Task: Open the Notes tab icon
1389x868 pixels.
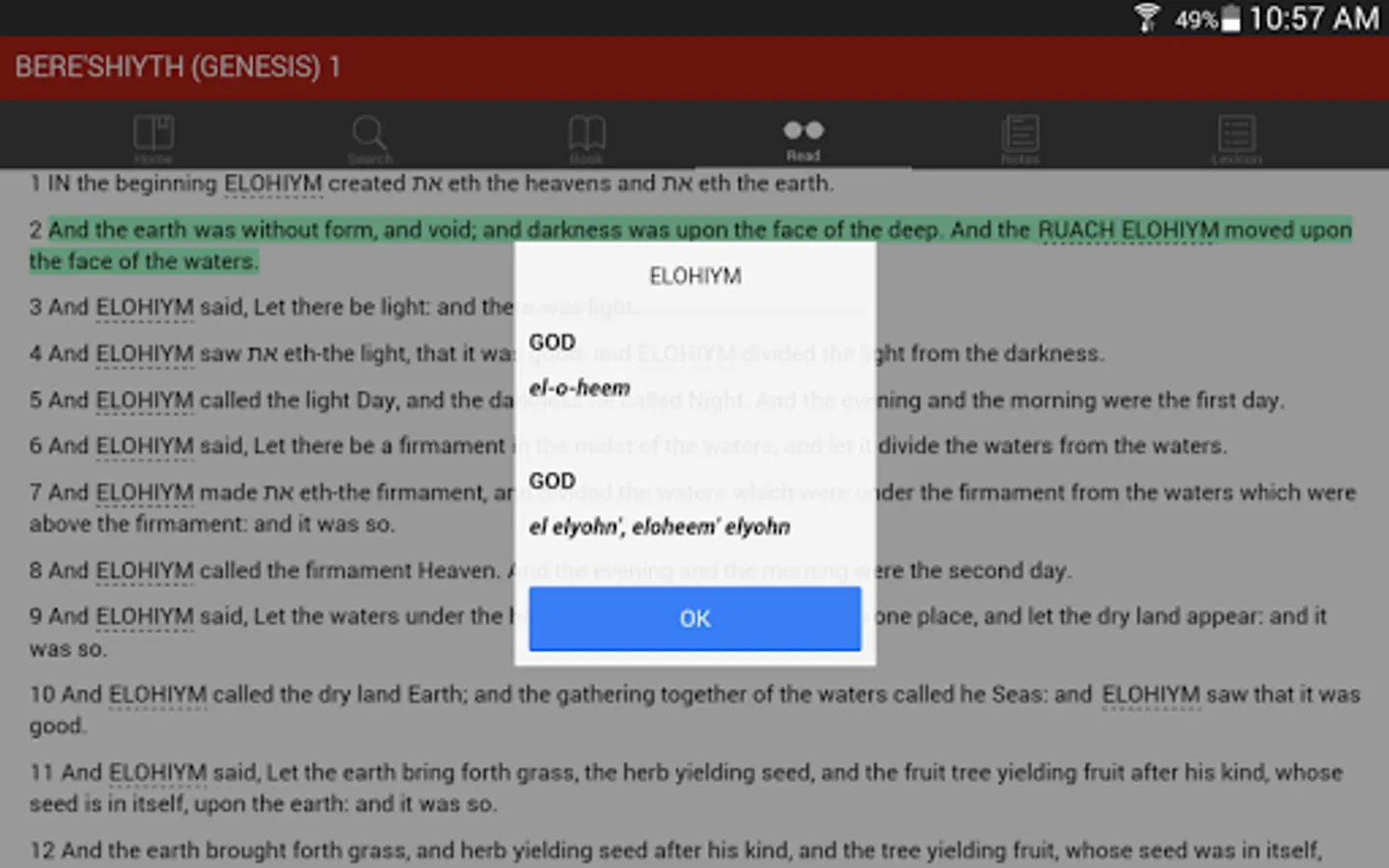Action: click(1020, 139)
